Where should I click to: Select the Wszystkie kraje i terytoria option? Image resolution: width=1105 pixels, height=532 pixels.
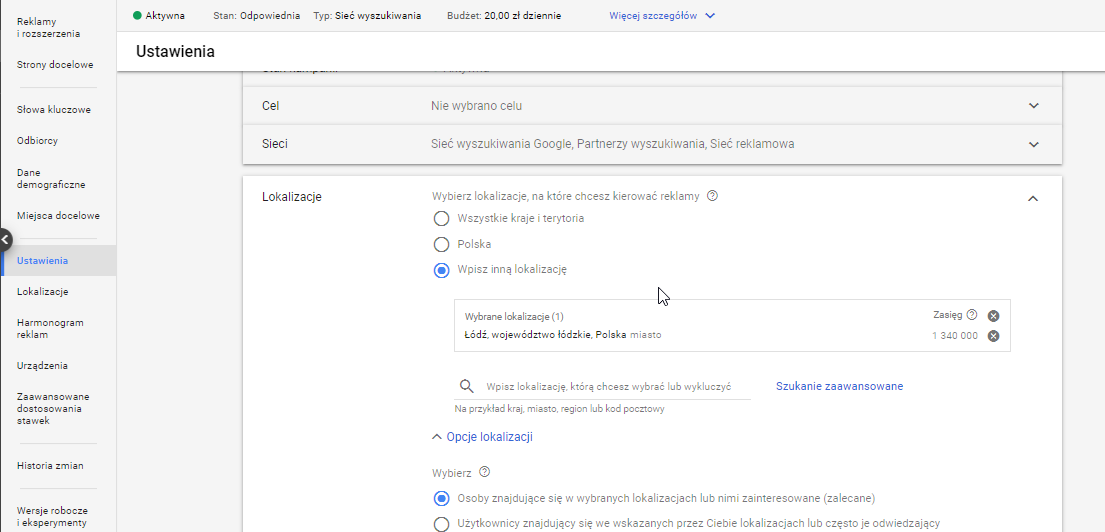click(x=441, y=218)
